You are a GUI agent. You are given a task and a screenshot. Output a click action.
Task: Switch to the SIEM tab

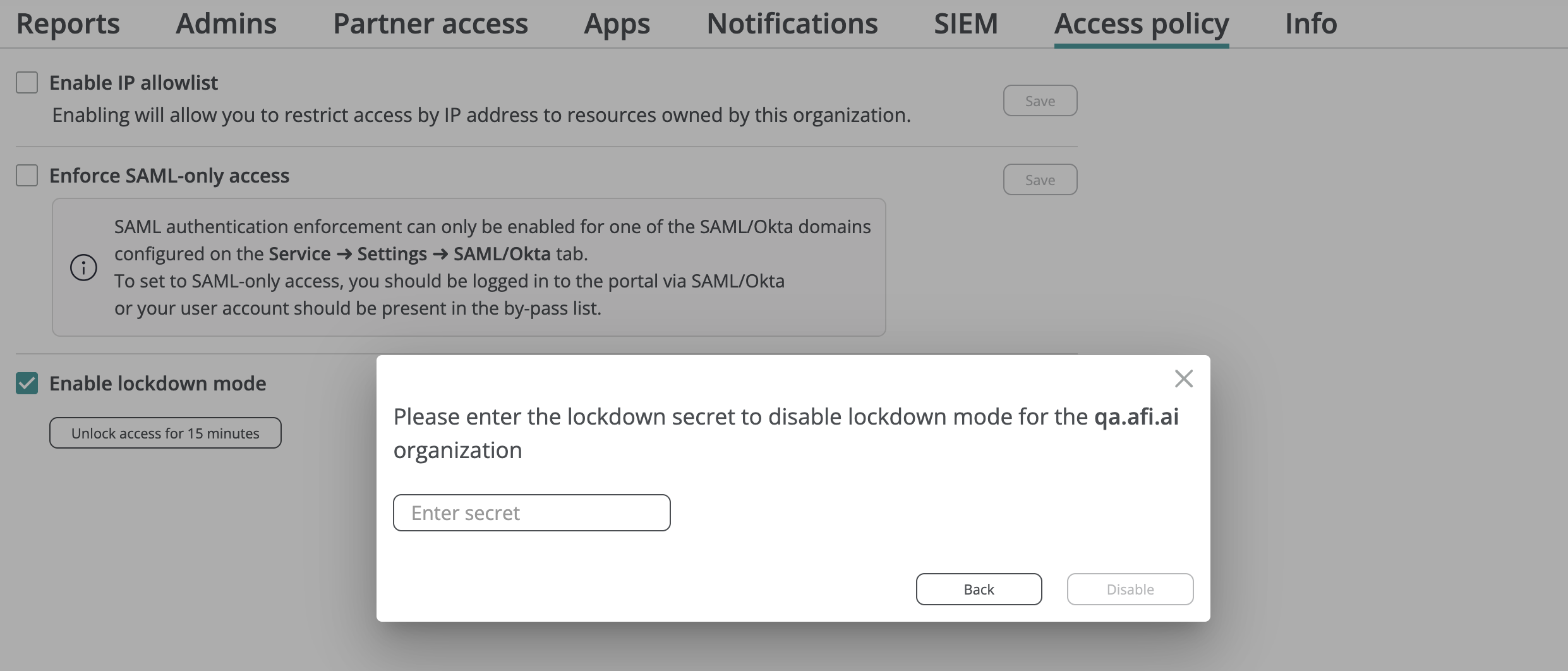coord(966,24)
